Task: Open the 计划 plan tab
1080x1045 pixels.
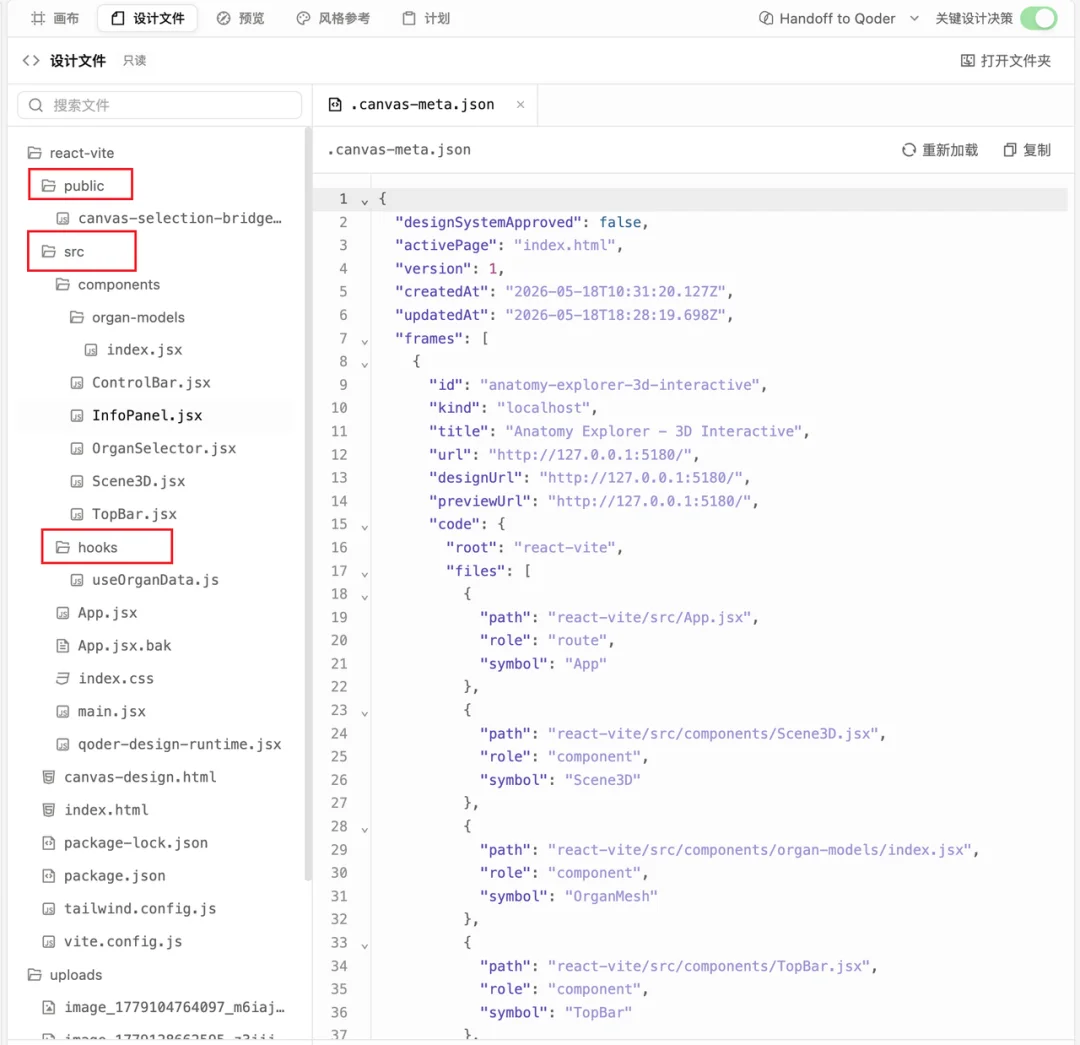Action: (x=426, y=19)
